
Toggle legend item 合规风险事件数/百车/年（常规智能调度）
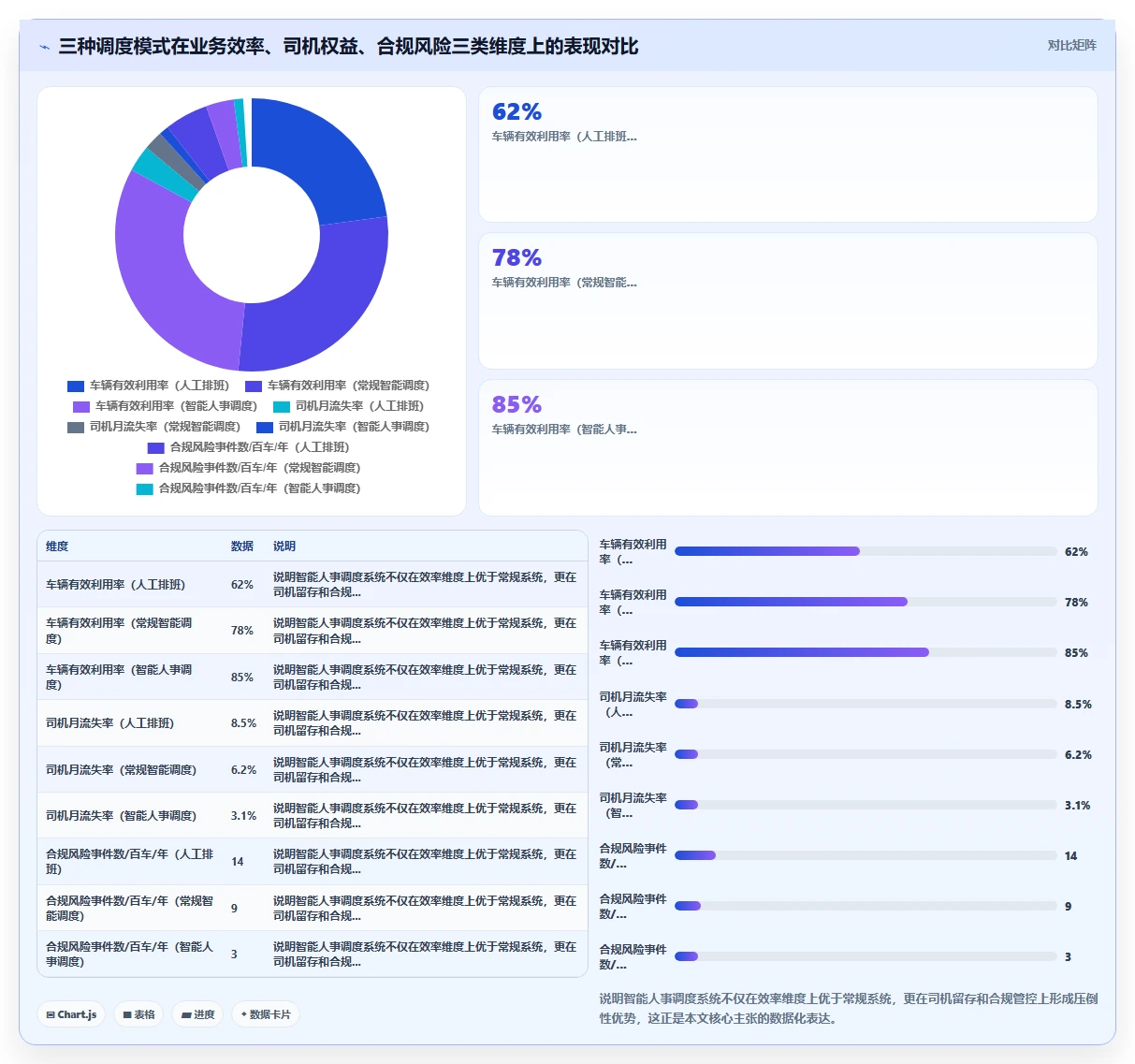click(x=248, y=468)
